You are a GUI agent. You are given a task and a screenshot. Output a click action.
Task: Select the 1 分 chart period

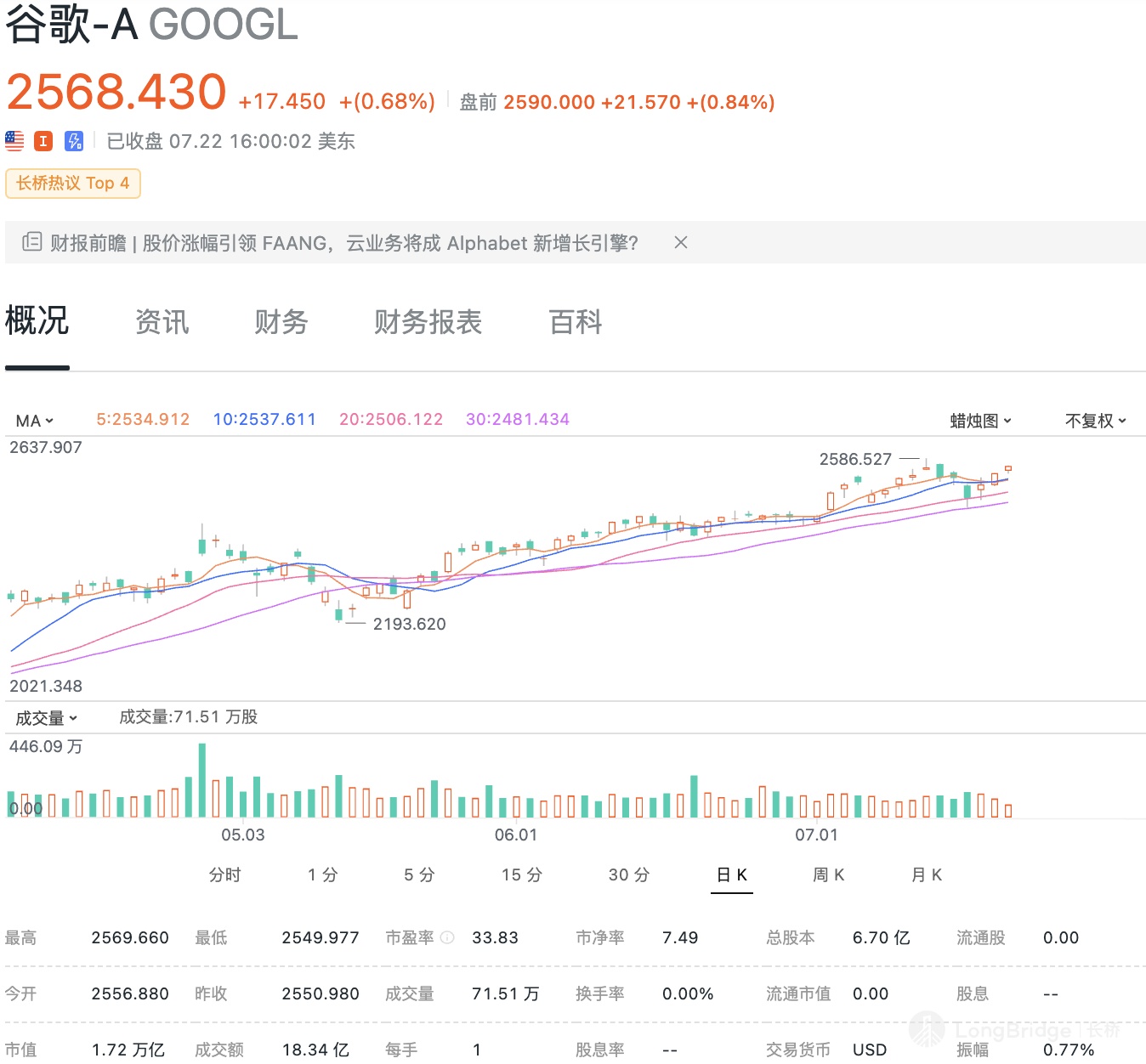pyautogui.click(x=323, y=874)
